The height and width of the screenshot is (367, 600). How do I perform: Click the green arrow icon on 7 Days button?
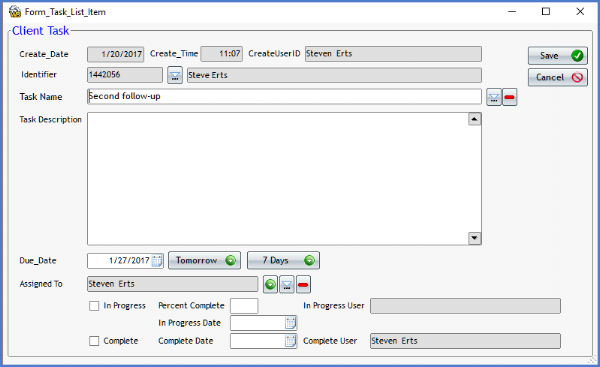click(x=309, y=261)
